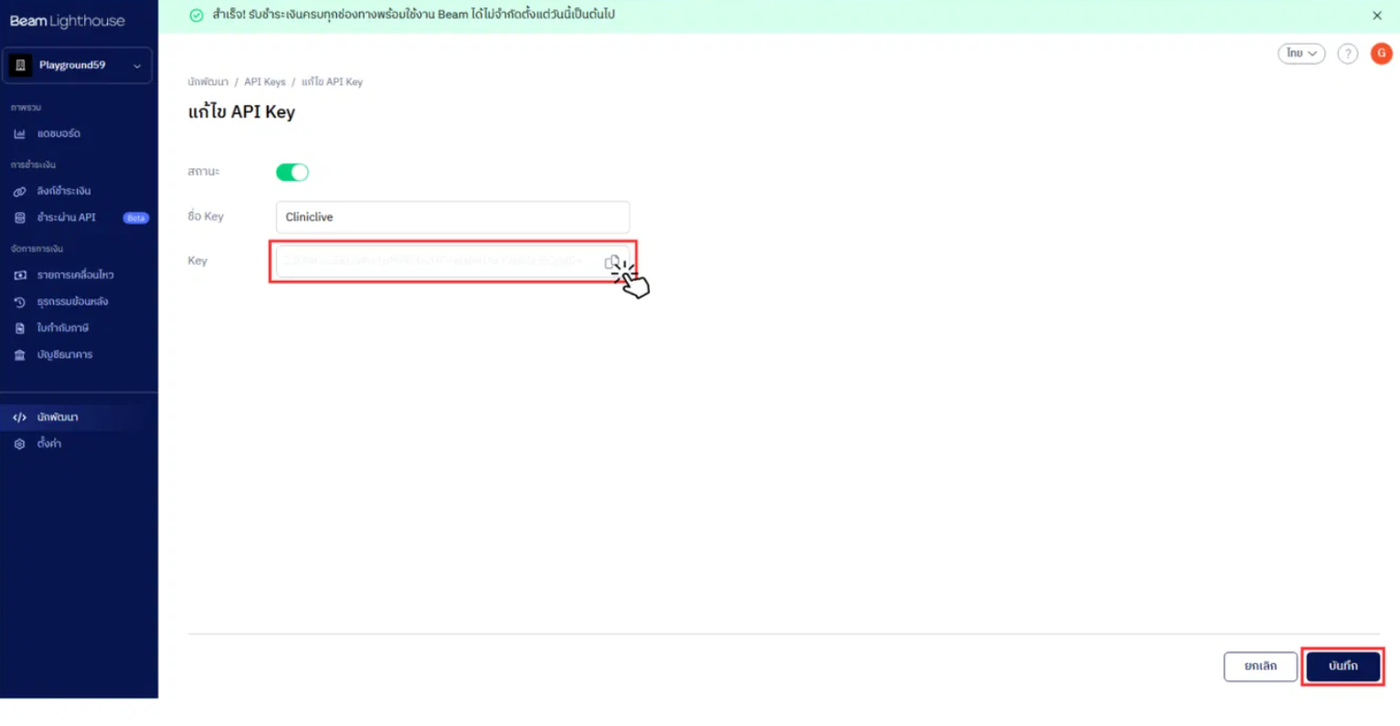Click the ชื่อ Key field containing Cliniclive
This screenshot has width=1400, height=726.
pyautogui.click(x=453, y=217)
